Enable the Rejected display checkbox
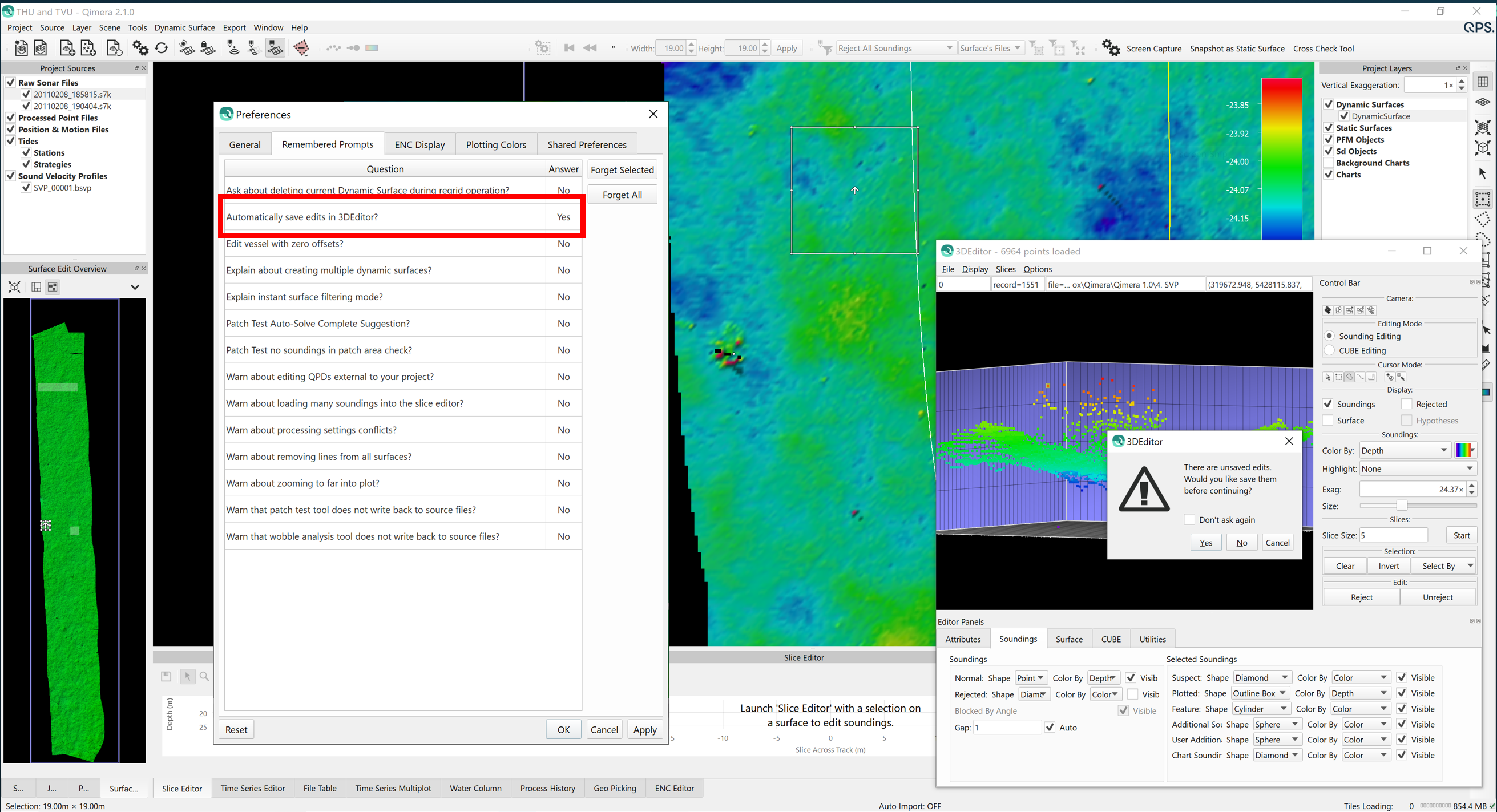This screenshot has width=1497, height=812. (1406, 404)
